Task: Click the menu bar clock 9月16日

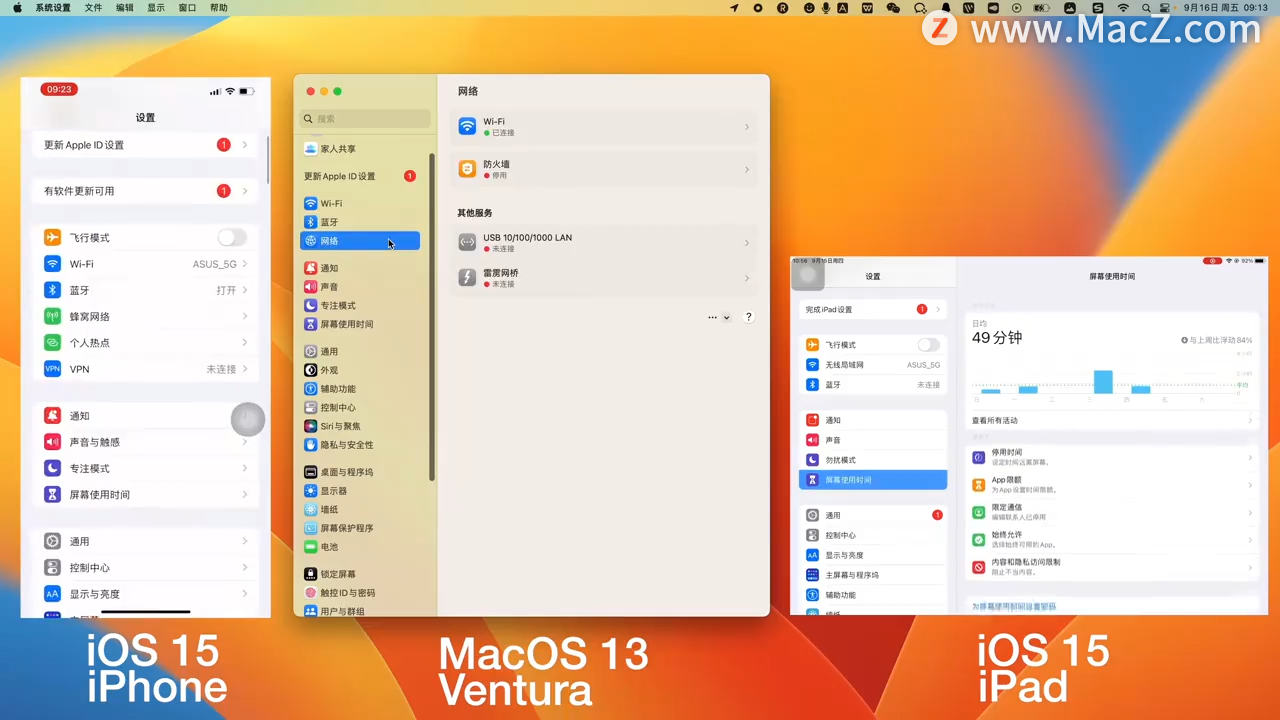Action: coord(1226,8)
